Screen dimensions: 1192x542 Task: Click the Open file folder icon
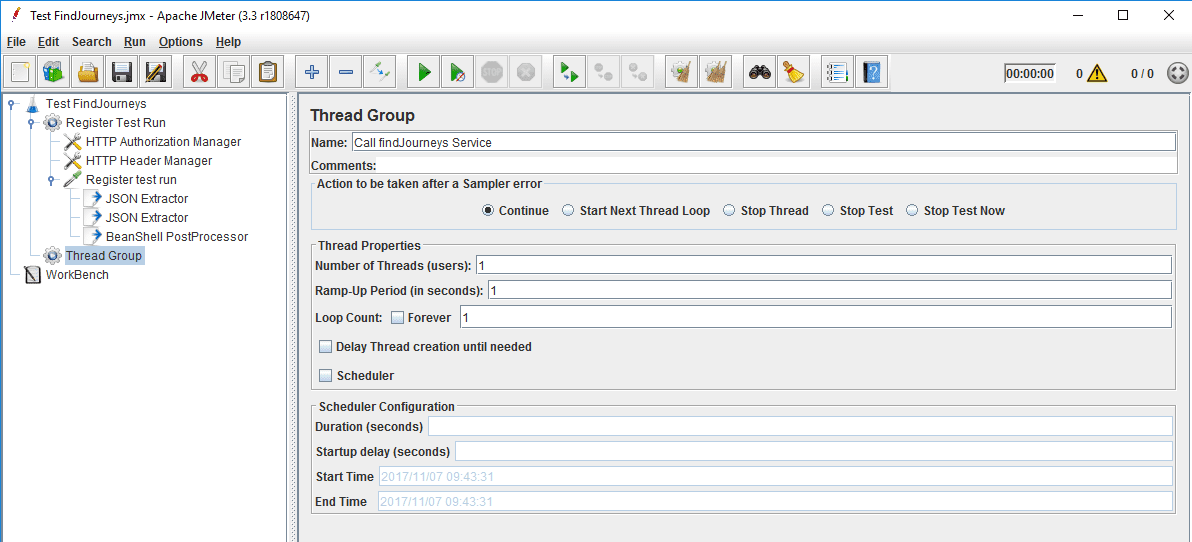[x=87, y=73]
